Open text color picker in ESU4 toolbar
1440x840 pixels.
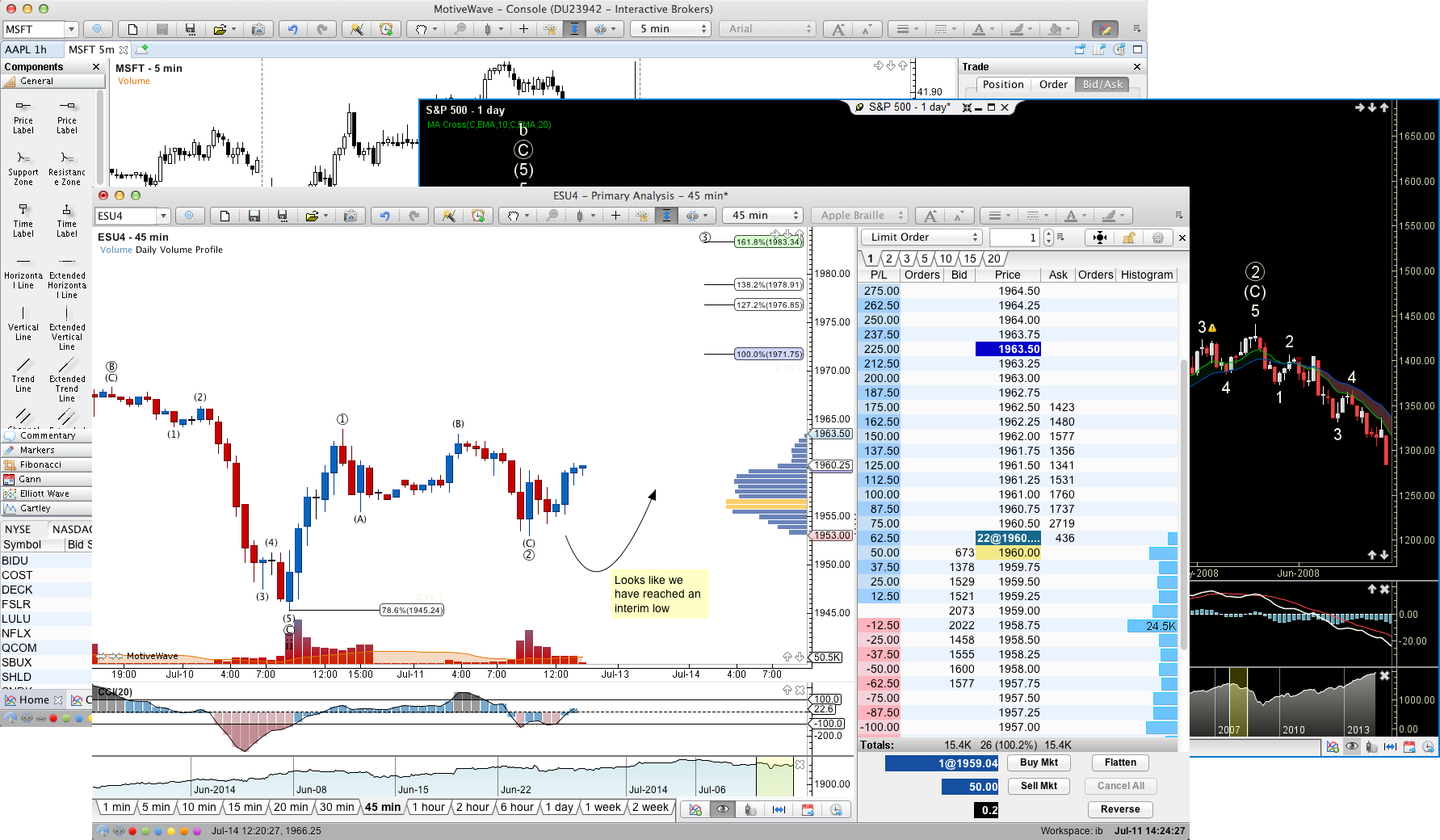coord(1074,216)
